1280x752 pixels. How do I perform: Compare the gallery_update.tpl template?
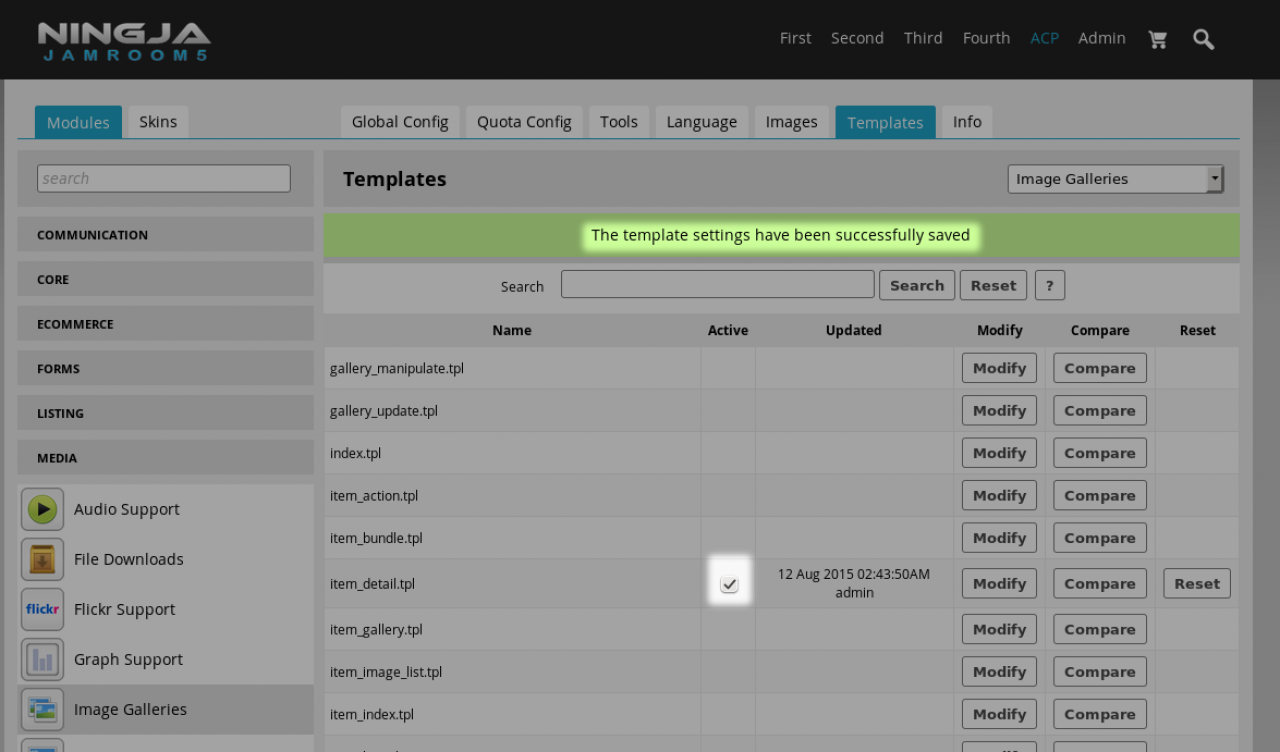pyautogui.click(x=1100, y=411)
